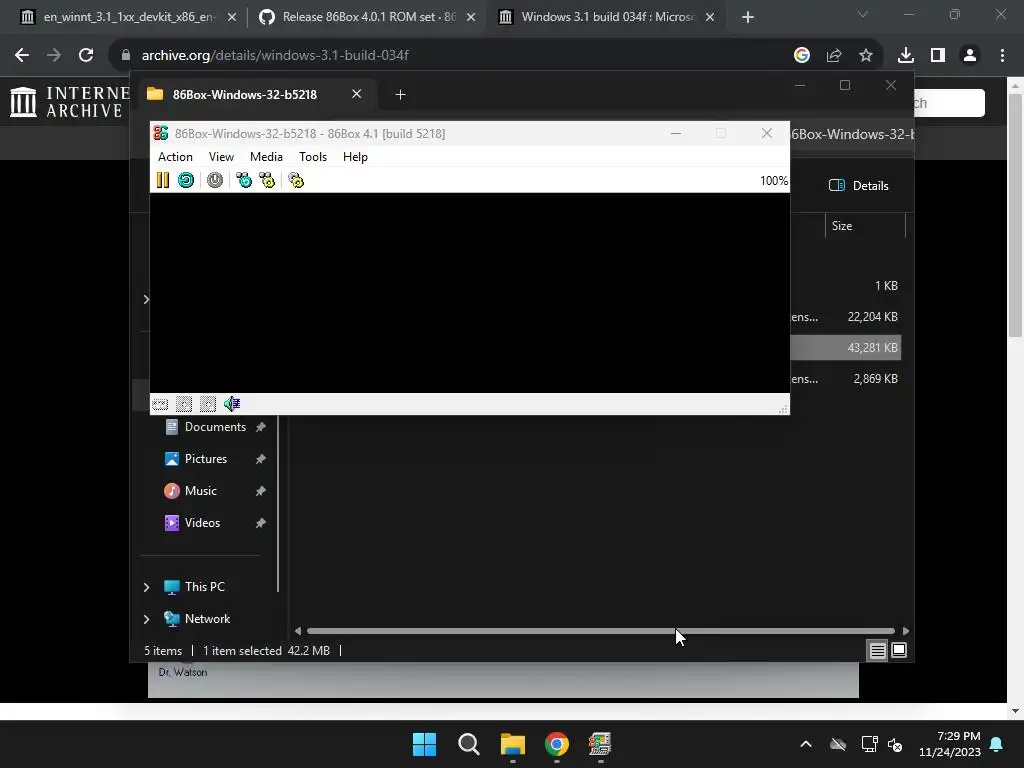Click Explorer horizontal scrollbar track

pos(601,631)
